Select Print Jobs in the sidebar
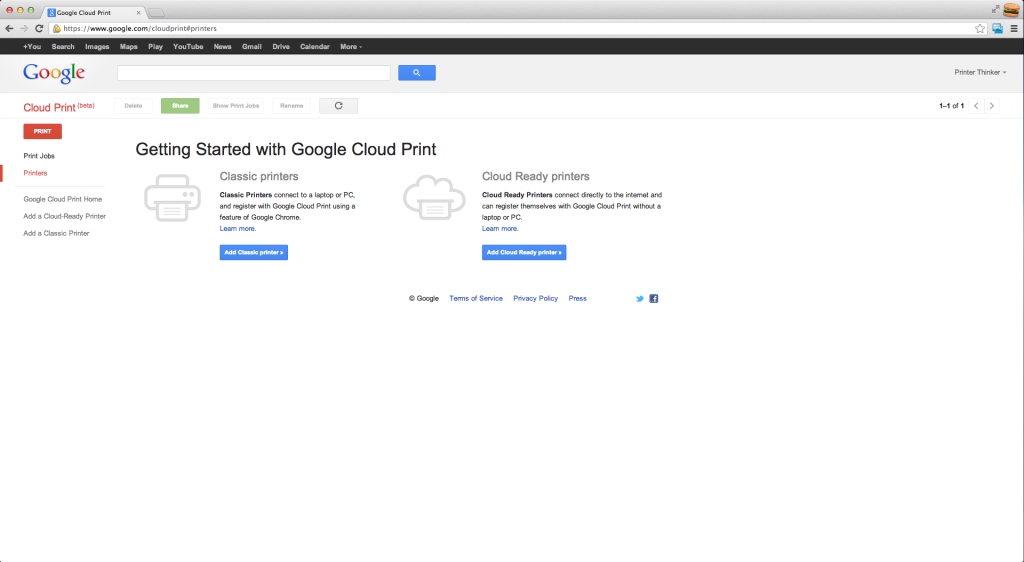This screenshot has width=1024, height=562. [39, 156]
